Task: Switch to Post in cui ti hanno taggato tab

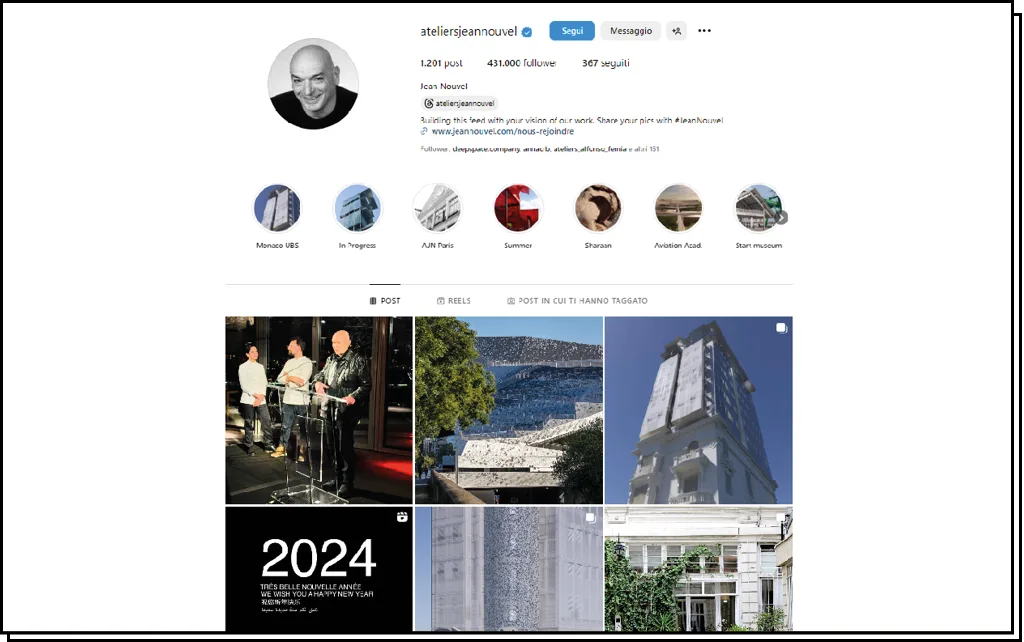Action: pyautogui.click(x=577, y=300)
